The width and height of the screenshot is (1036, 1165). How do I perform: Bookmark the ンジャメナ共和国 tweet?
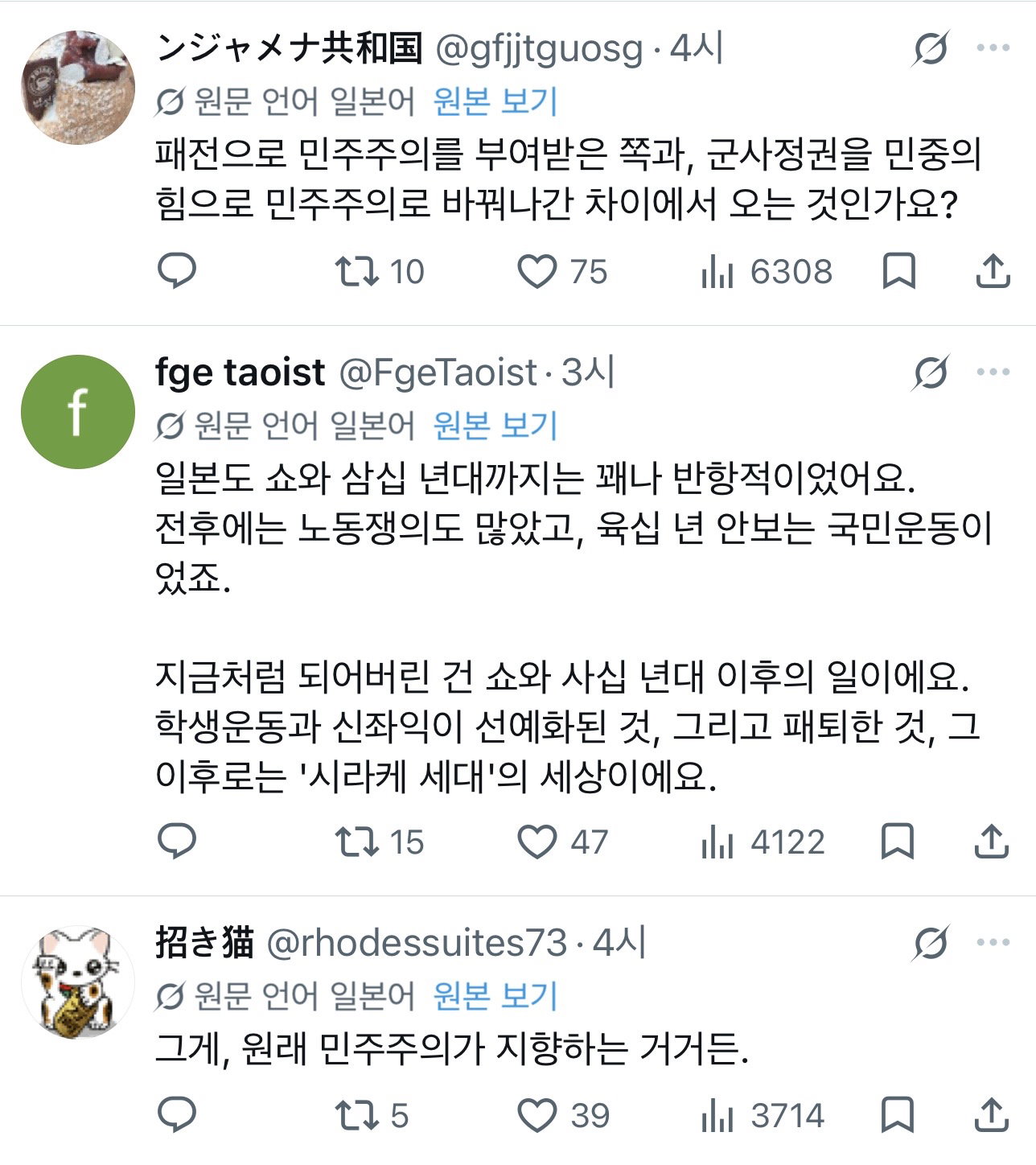pyautogui.click(x=898, y=271)
